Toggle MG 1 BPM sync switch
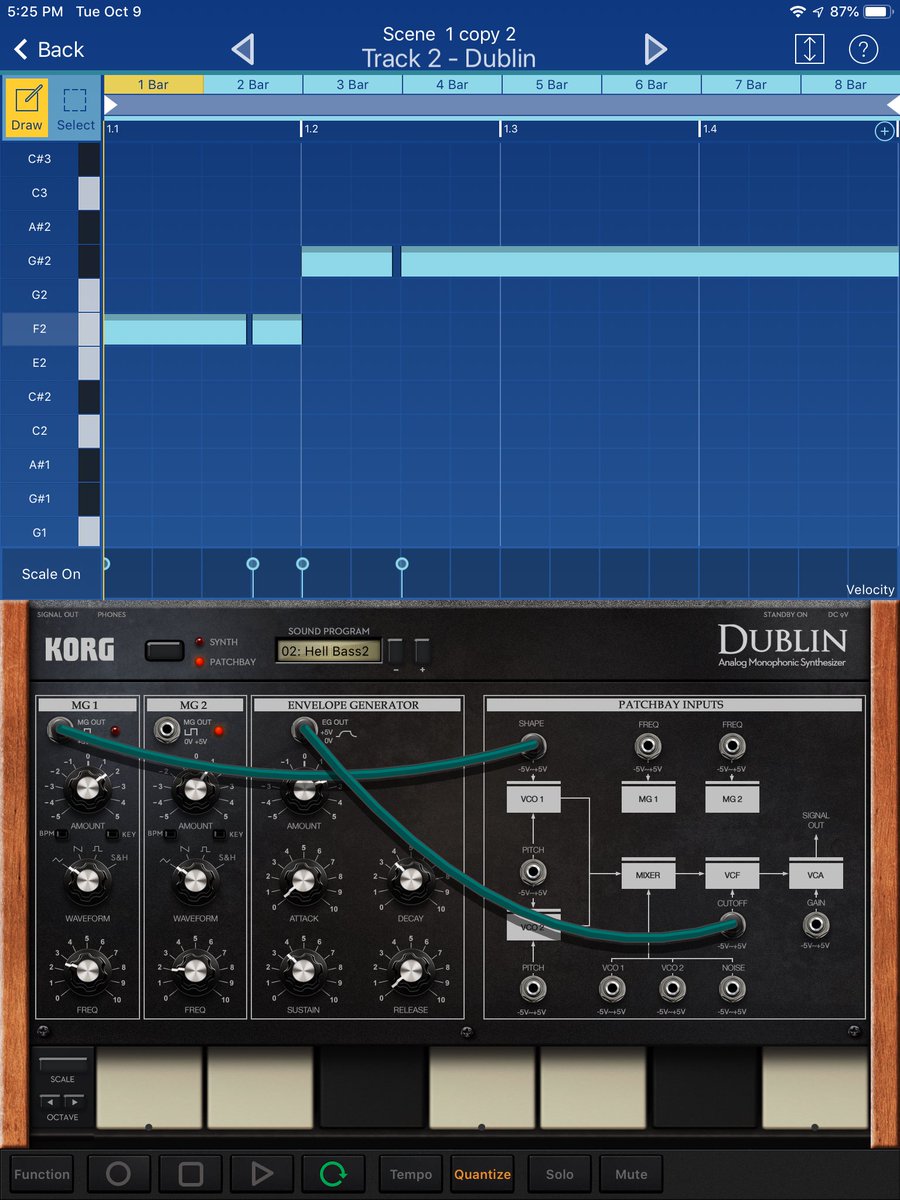This screenshot has height=1200, width=900. coord(61,834)
